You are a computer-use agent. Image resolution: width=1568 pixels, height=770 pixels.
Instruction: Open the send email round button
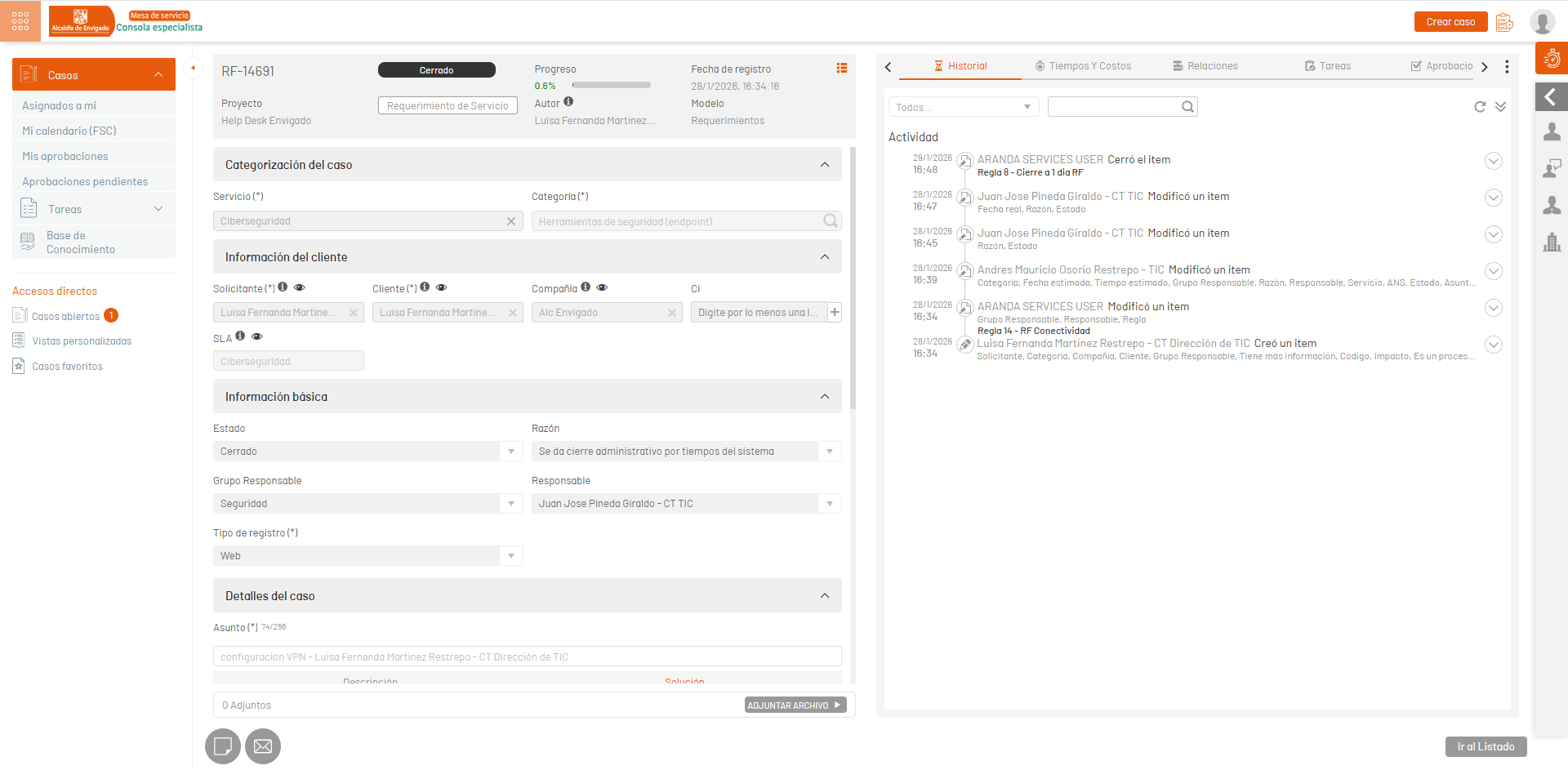point(263,746)
